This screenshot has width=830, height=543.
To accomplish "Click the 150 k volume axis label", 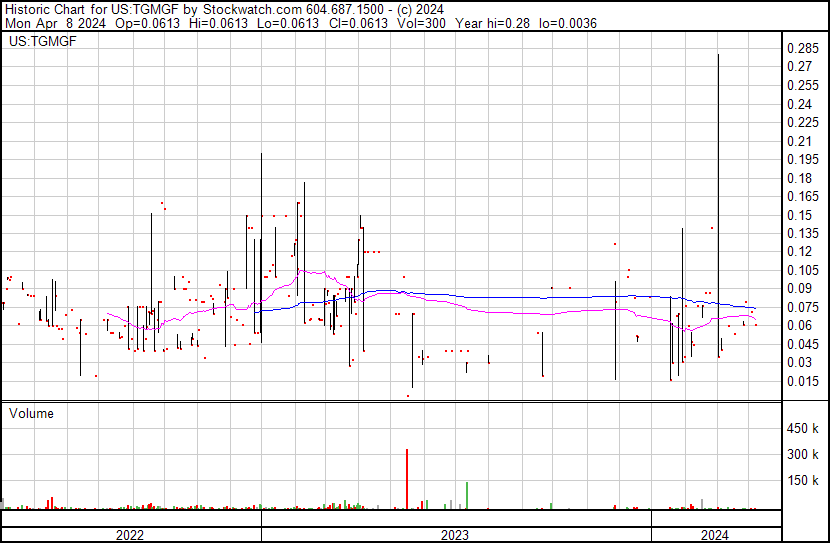I will point(803,481).
